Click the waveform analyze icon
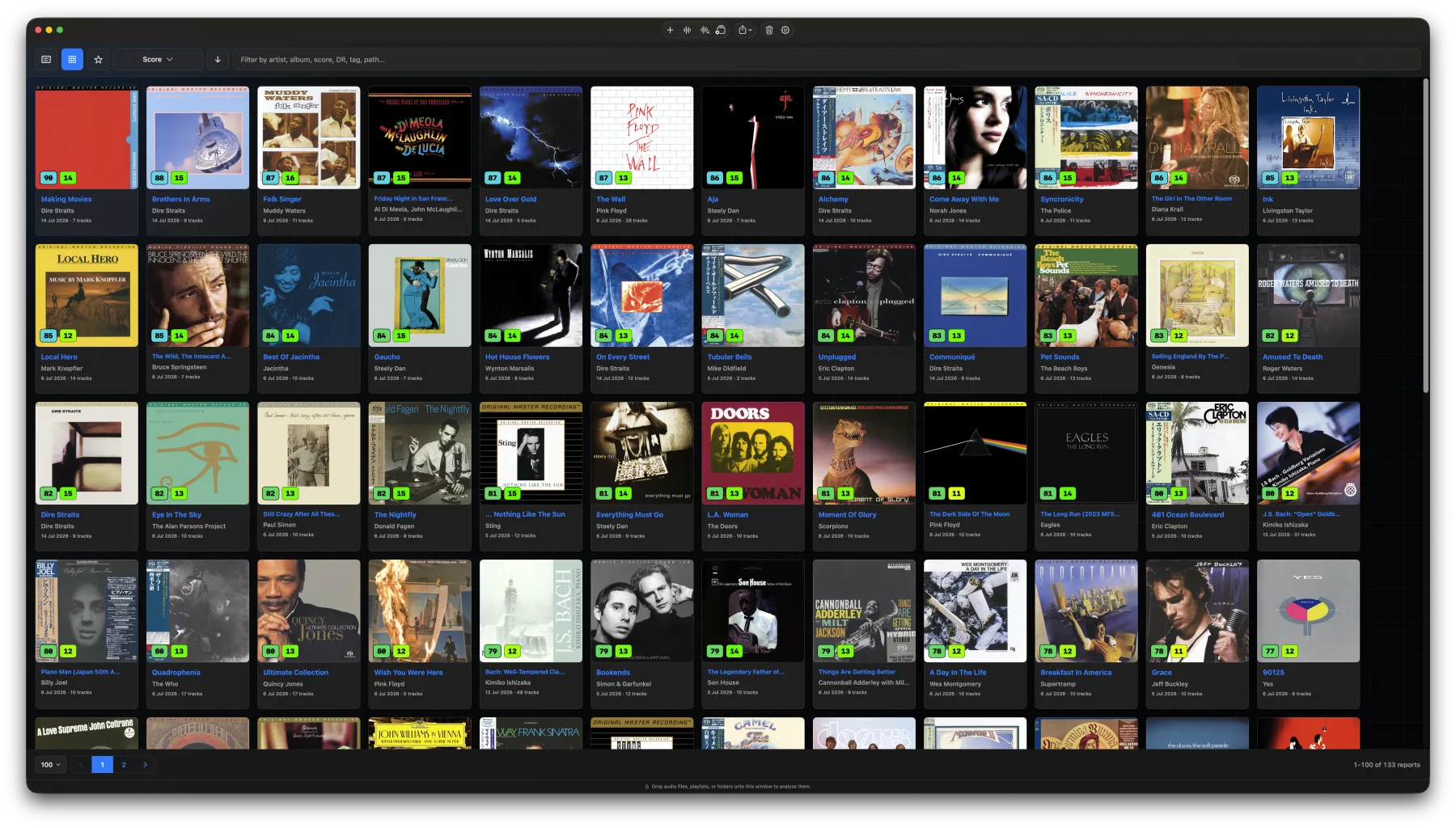This screenshot has width=1456, height=828. (x=687, y=30)
